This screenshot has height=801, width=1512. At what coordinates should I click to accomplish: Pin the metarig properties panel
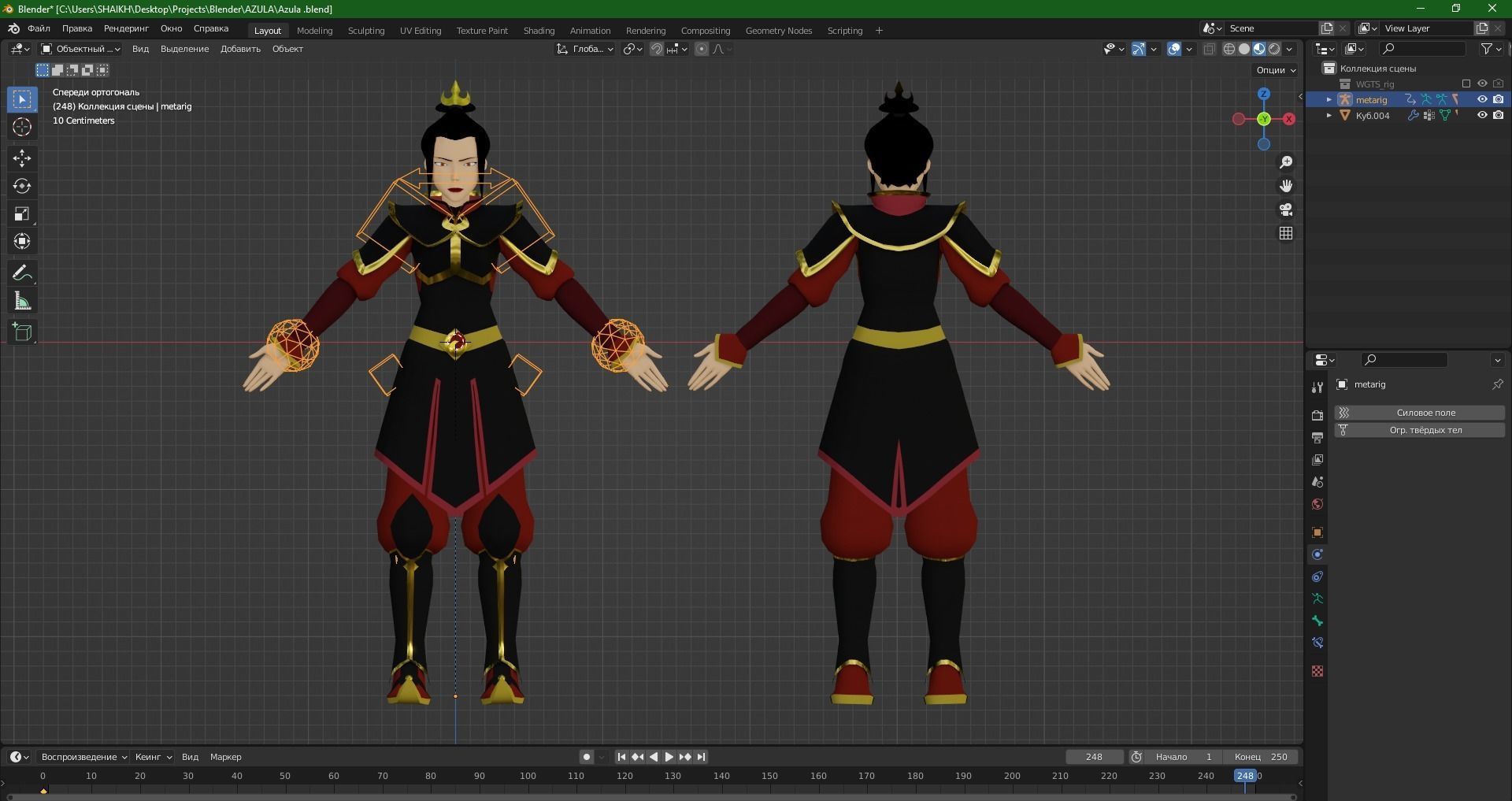(x=1497, y=384)
